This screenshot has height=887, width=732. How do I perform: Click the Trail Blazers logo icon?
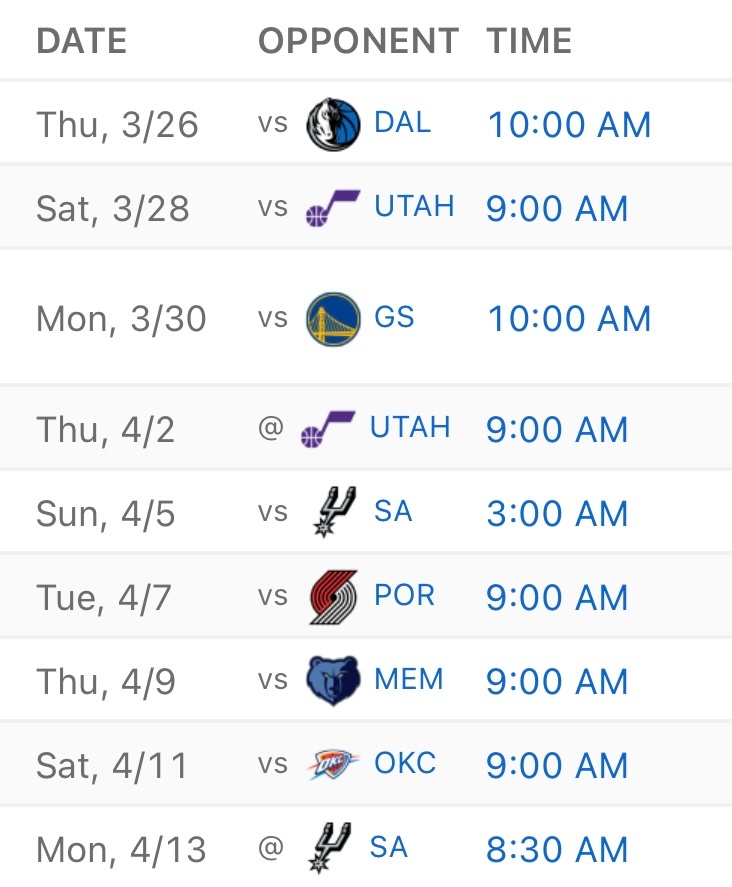click(x=332, y=597)
